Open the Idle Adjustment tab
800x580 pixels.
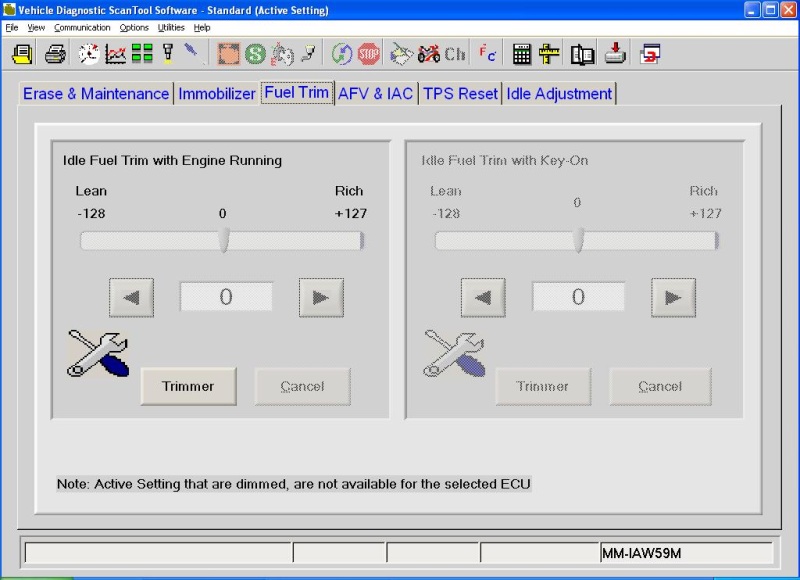(559, 94)
